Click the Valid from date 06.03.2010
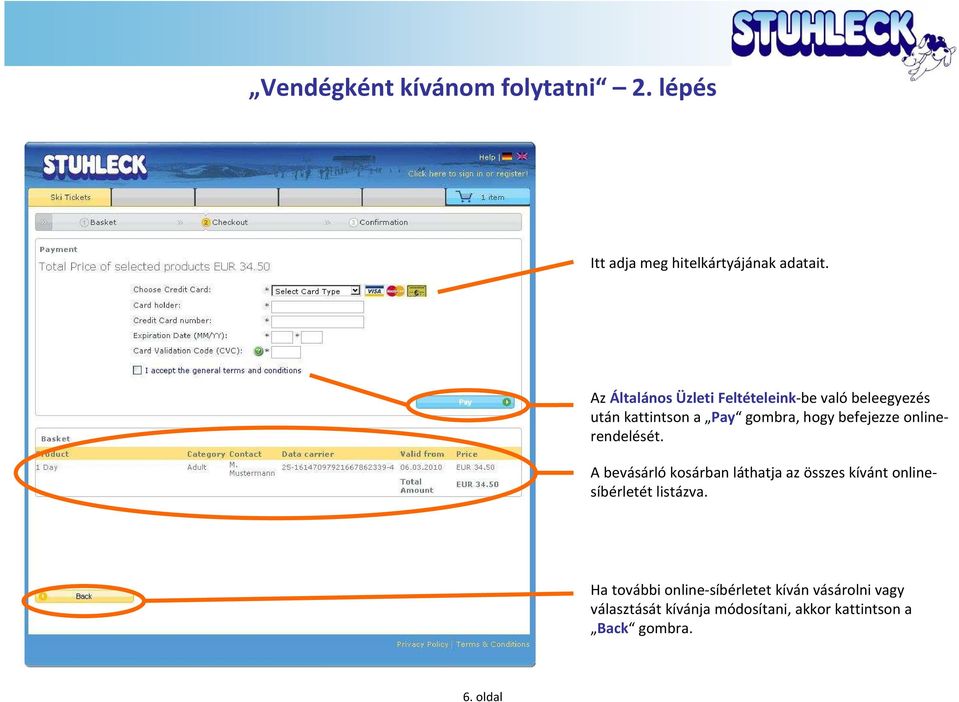Image resolution: width=959 pixels, height=702 pixels. [x=421, y=467]
